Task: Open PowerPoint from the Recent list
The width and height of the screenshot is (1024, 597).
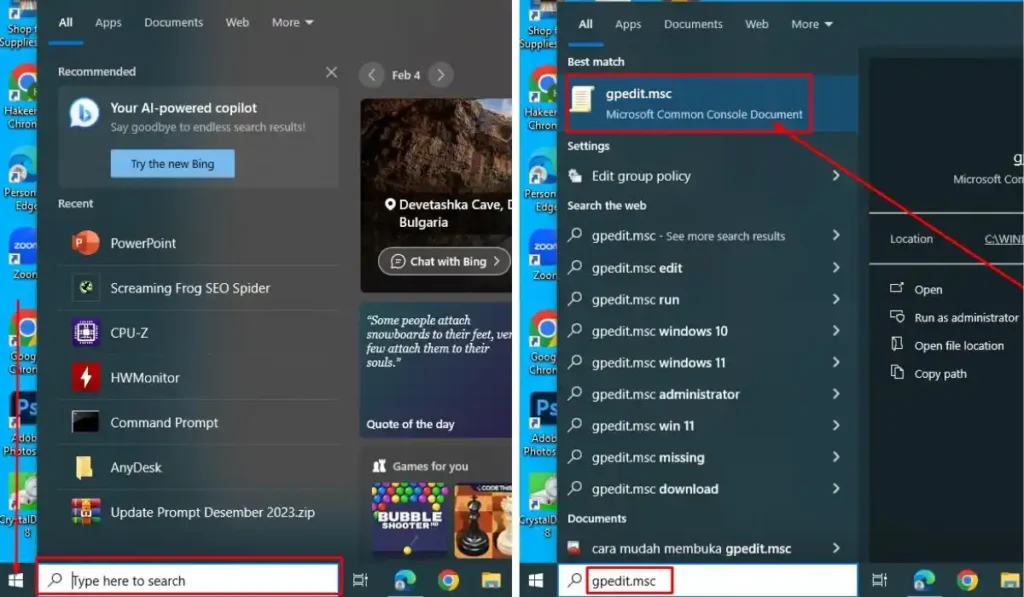Action: [199, 243]
